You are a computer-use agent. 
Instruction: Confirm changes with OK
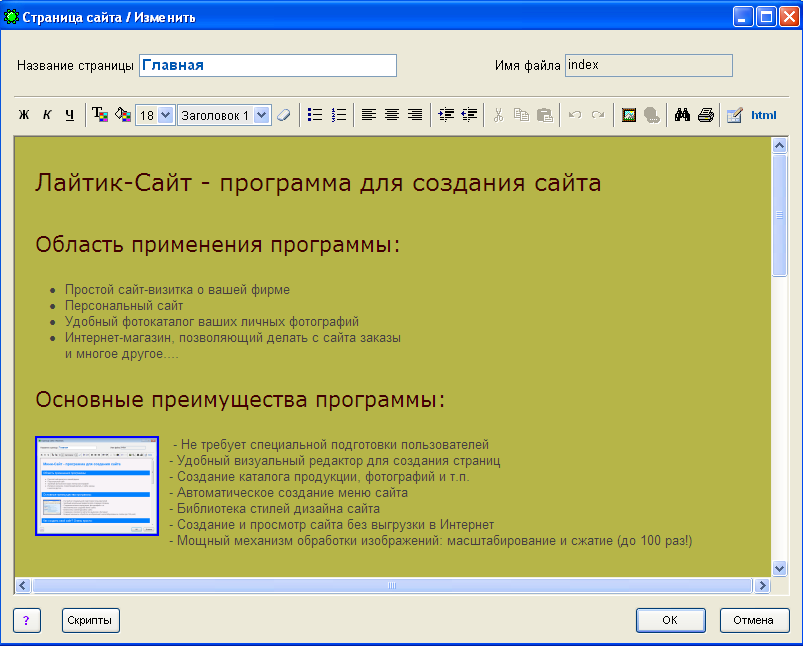click(x=670, y=620)
